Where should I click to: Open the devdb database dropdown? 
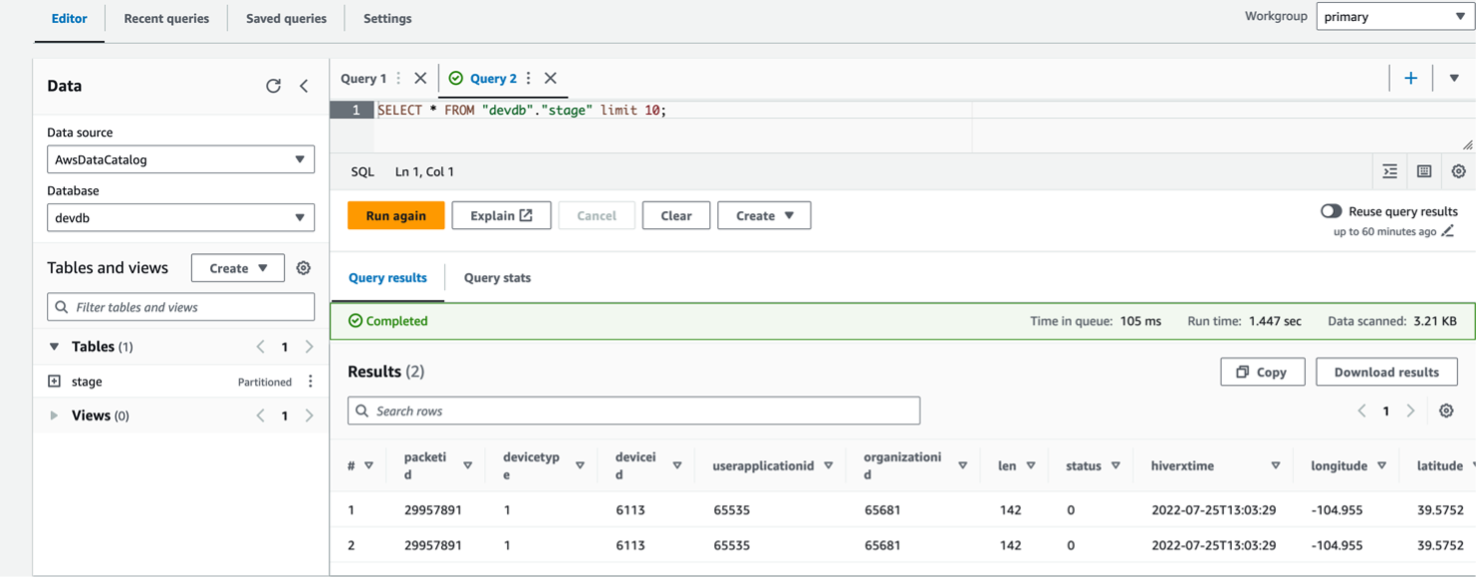180,217
